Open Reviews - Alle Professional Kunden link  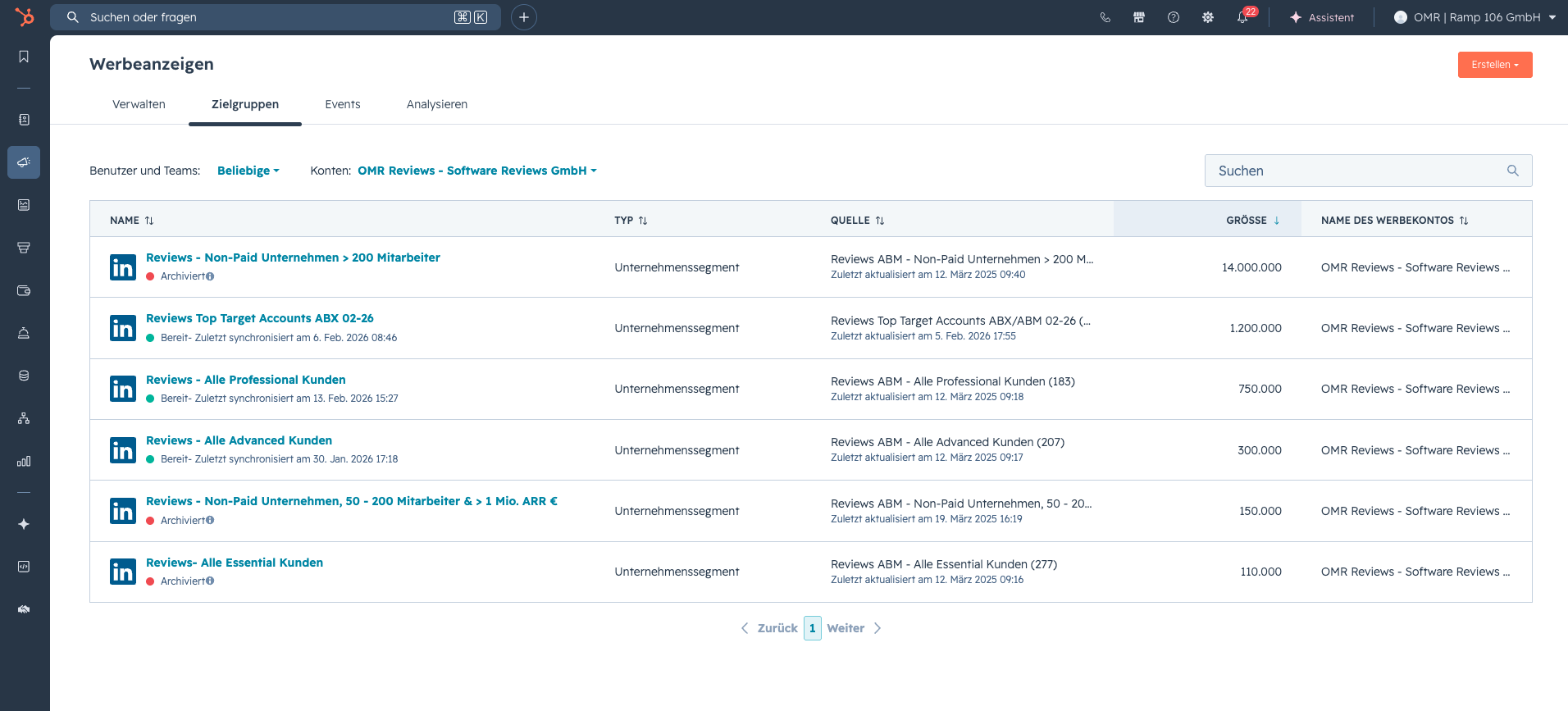click(x=246, y=380)
